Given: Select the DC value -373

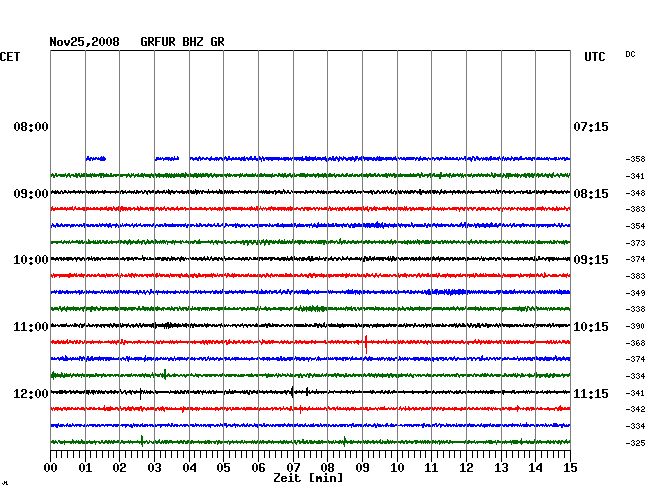Looking at the screenshot, I should [635, 243].
